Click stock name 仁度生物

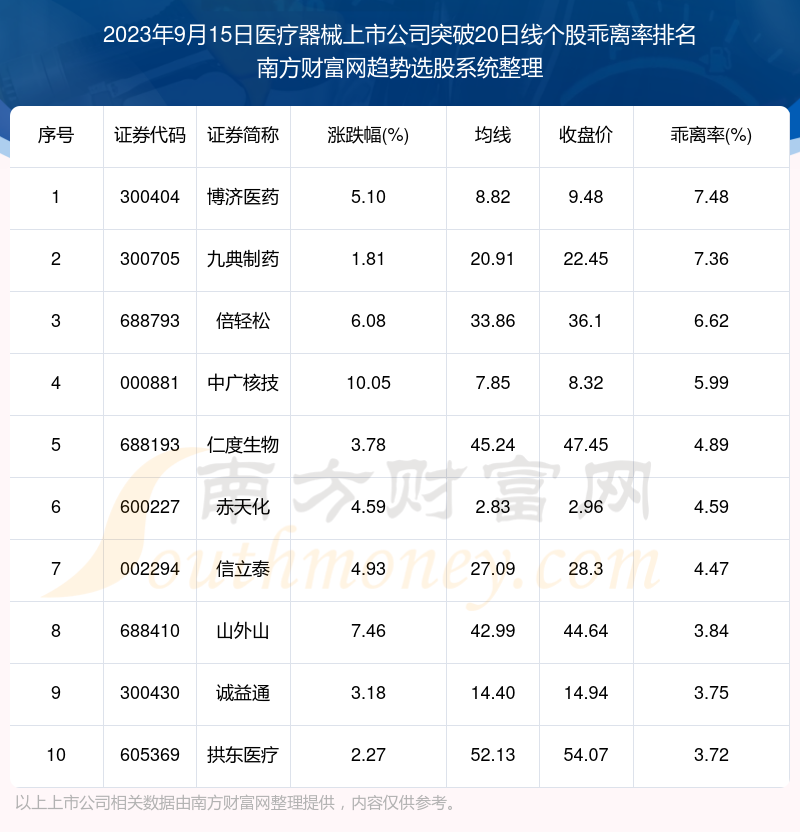tap(243, 445)
